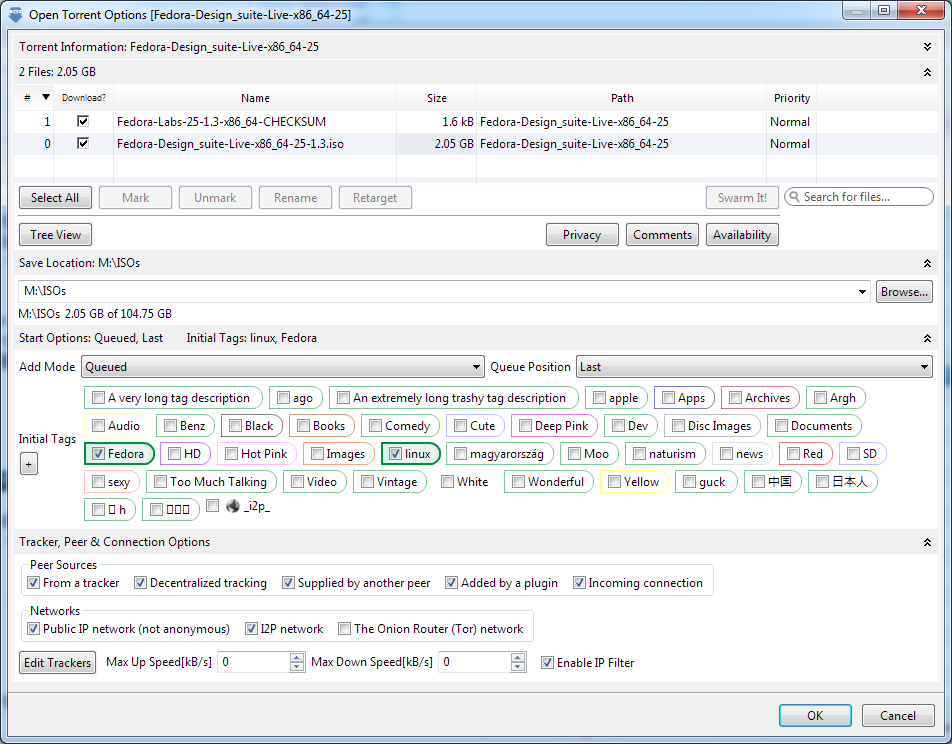This screenshot has height=744, width=952.
Task: Open the Queue Position dropdown
Action: click(754, 367)
